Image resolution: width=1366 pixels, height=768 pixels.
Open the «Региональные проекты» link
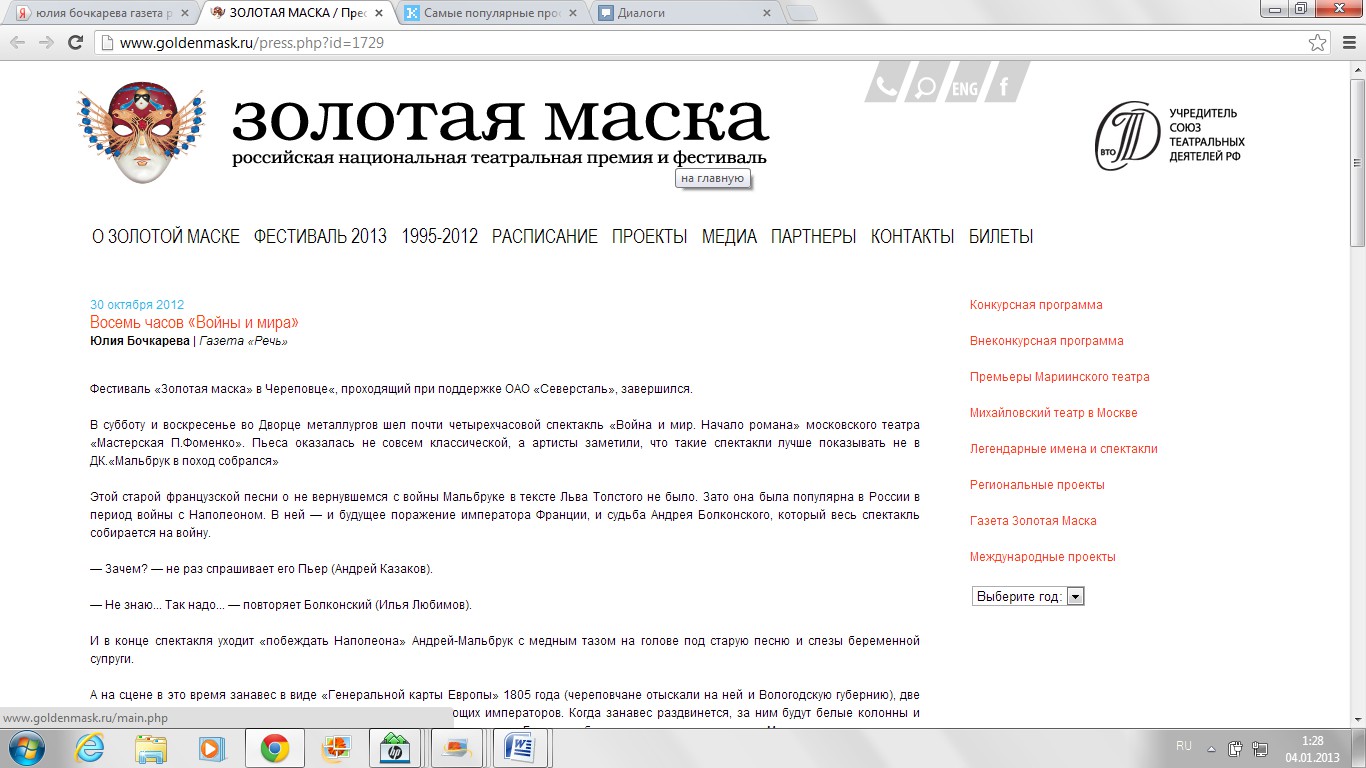1037,485
